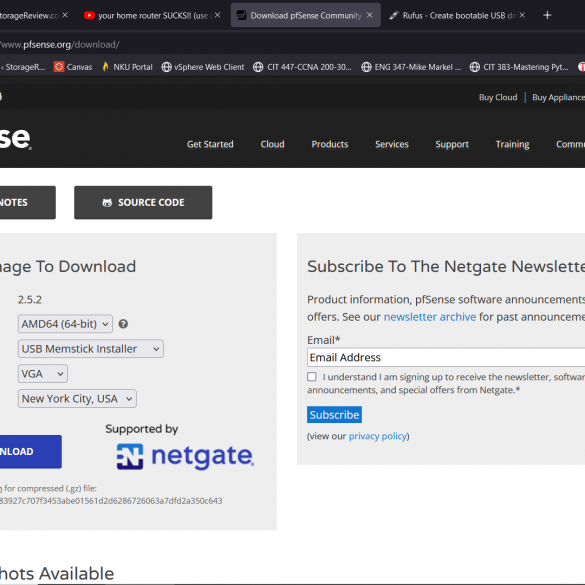Click the Buy Cloud link
Image resolution: width=585 pixels, height=585 pixels.
[x=498, y=97]
